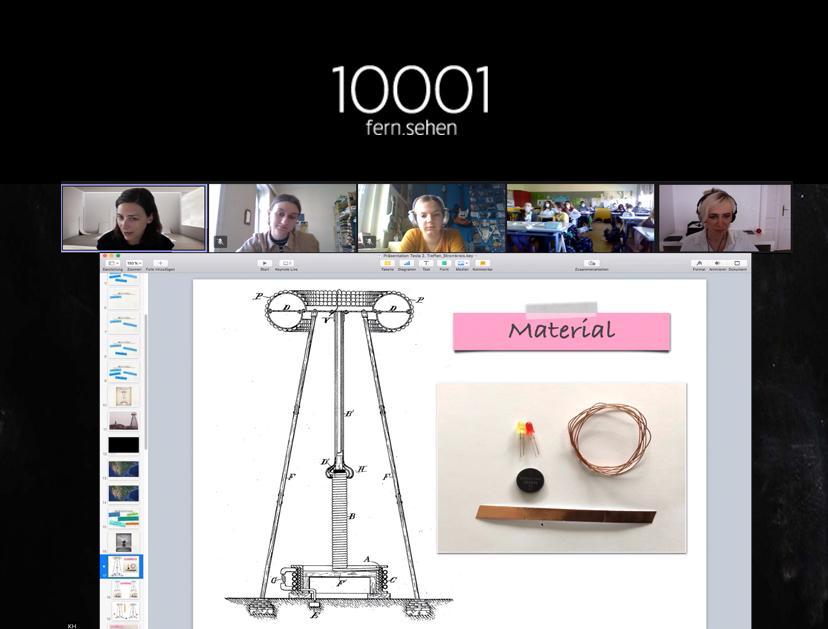Add a text box via Text icon
Screen dimensions: 828x629
[x=426, y=263]
